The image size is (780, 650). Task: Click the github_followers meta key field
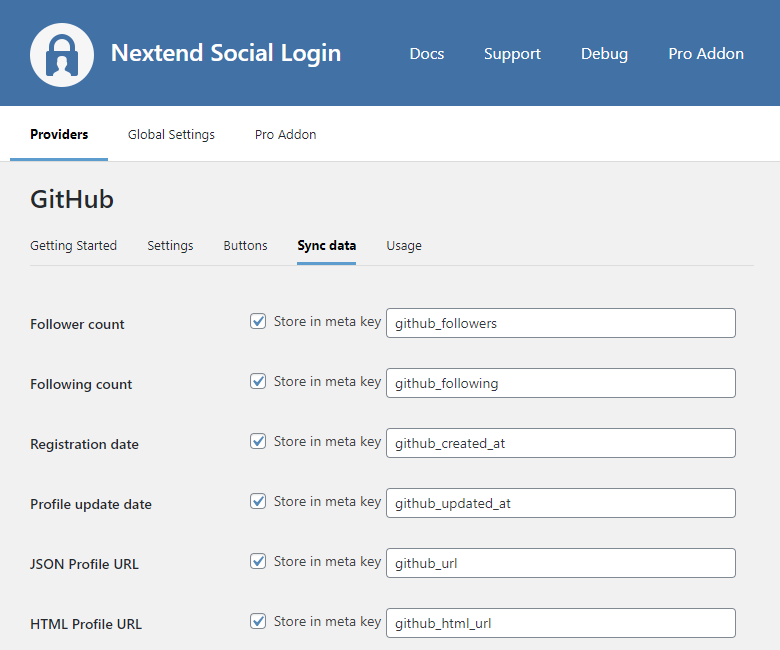click(560, 323)
